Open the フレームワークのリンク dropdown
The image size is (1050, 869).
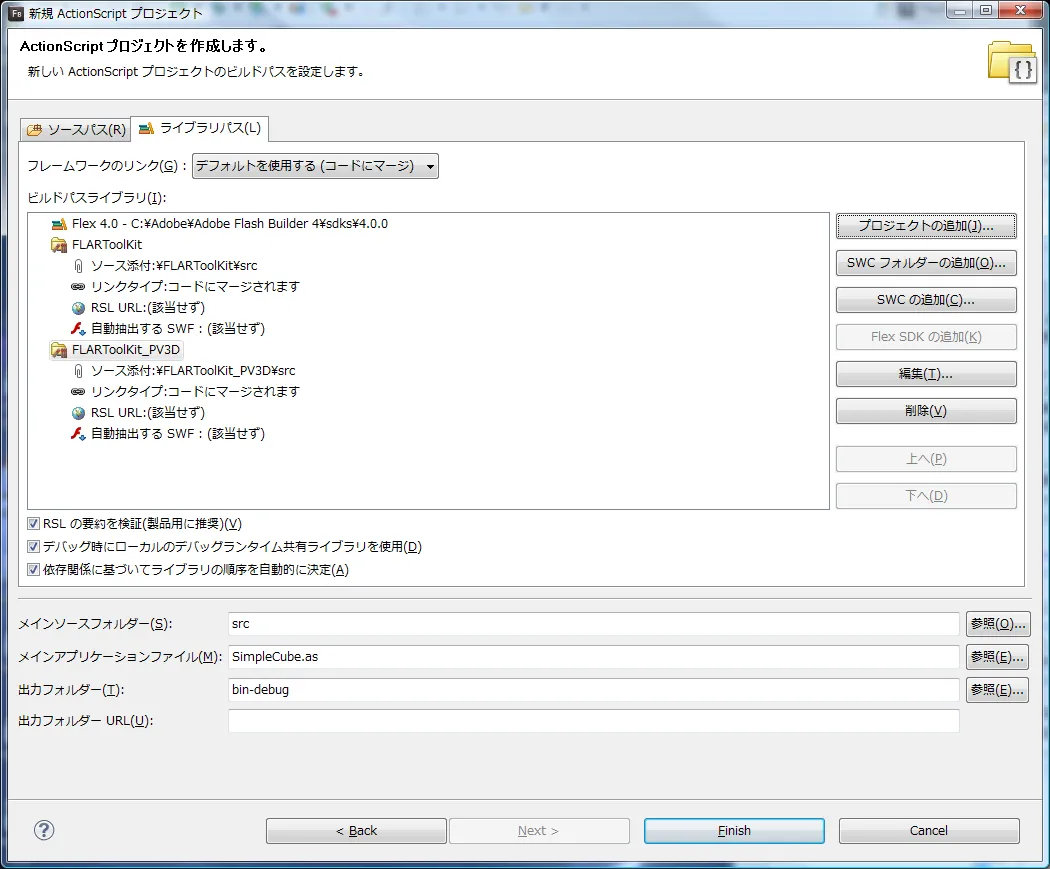(x=315, y=166)
